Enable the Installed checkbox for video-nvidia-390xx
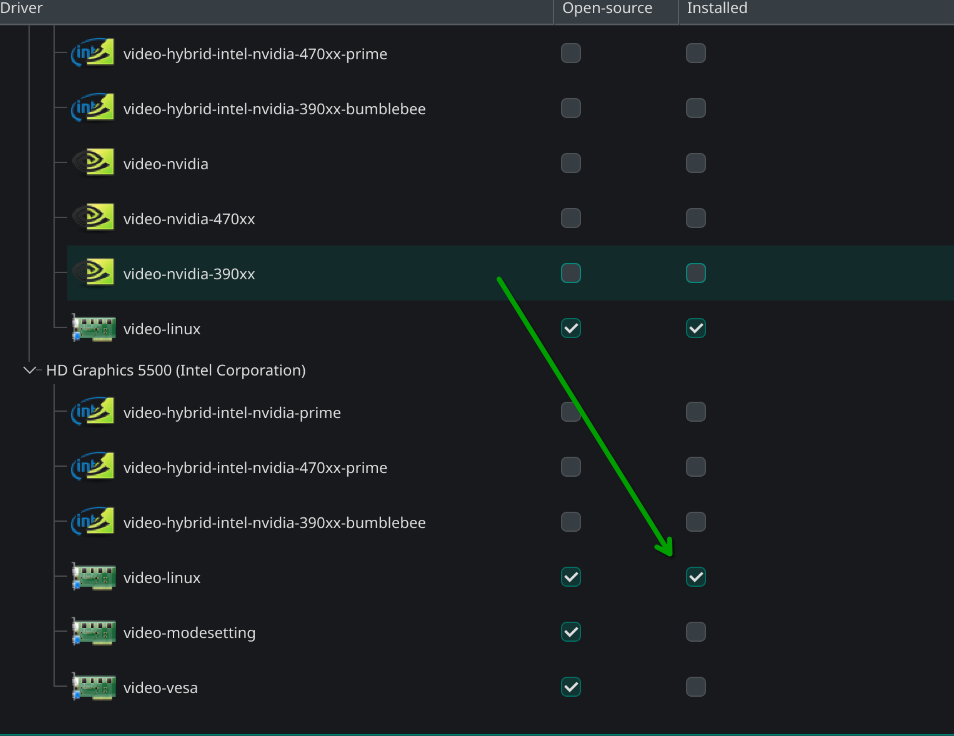 click(x=696, y=273)
